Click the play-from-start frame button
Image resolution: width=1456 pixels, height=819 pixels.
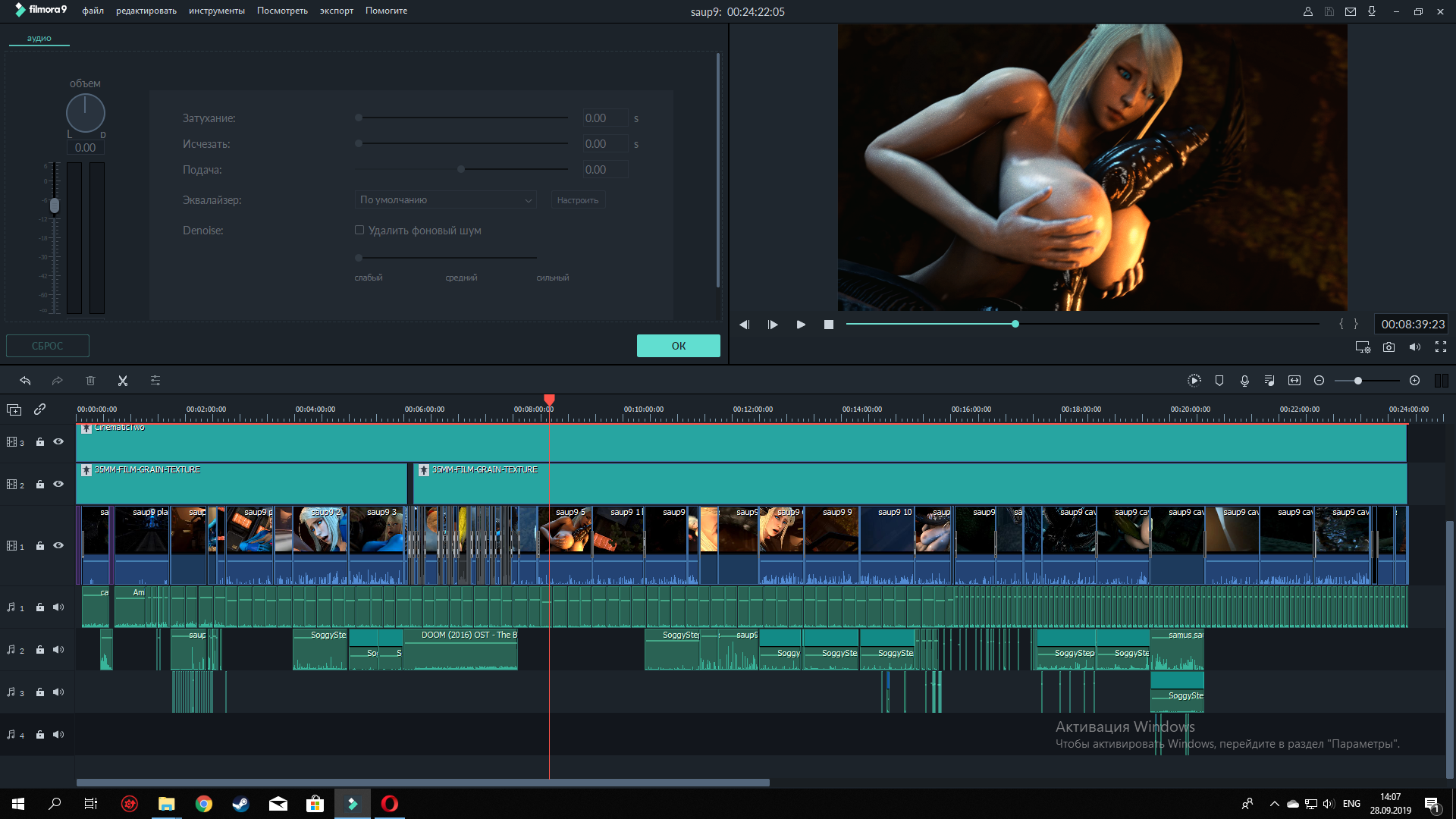(773, 325)
